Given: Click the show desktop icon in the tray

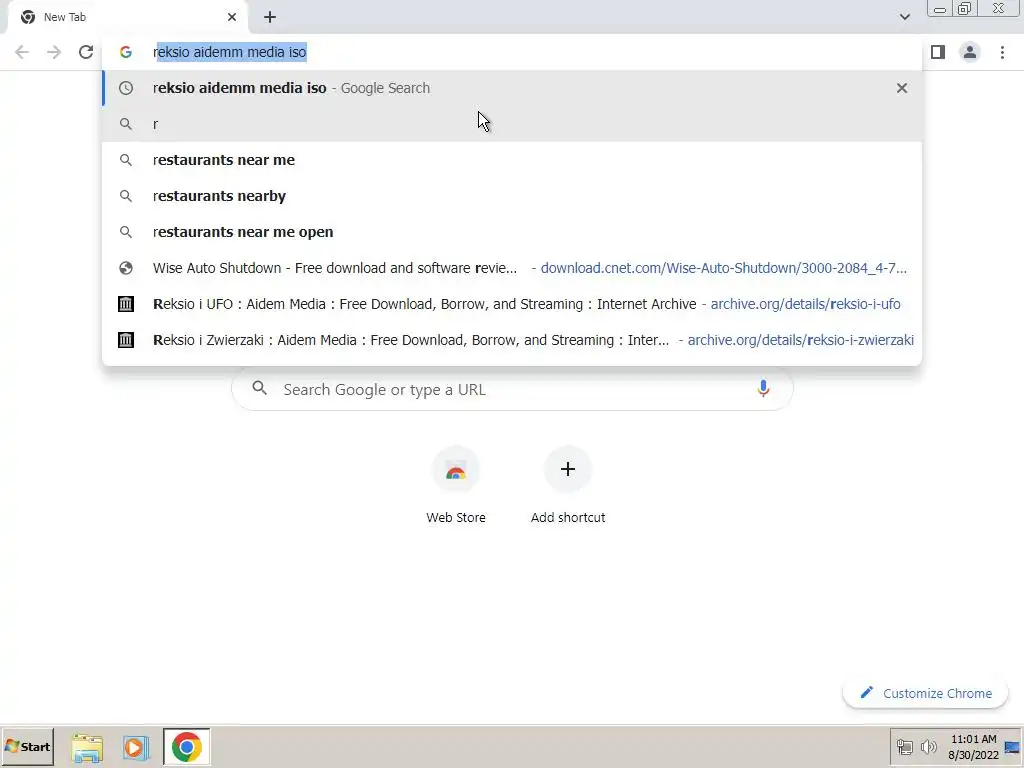Looking at the screenshot, I should tap(1013, 747).
